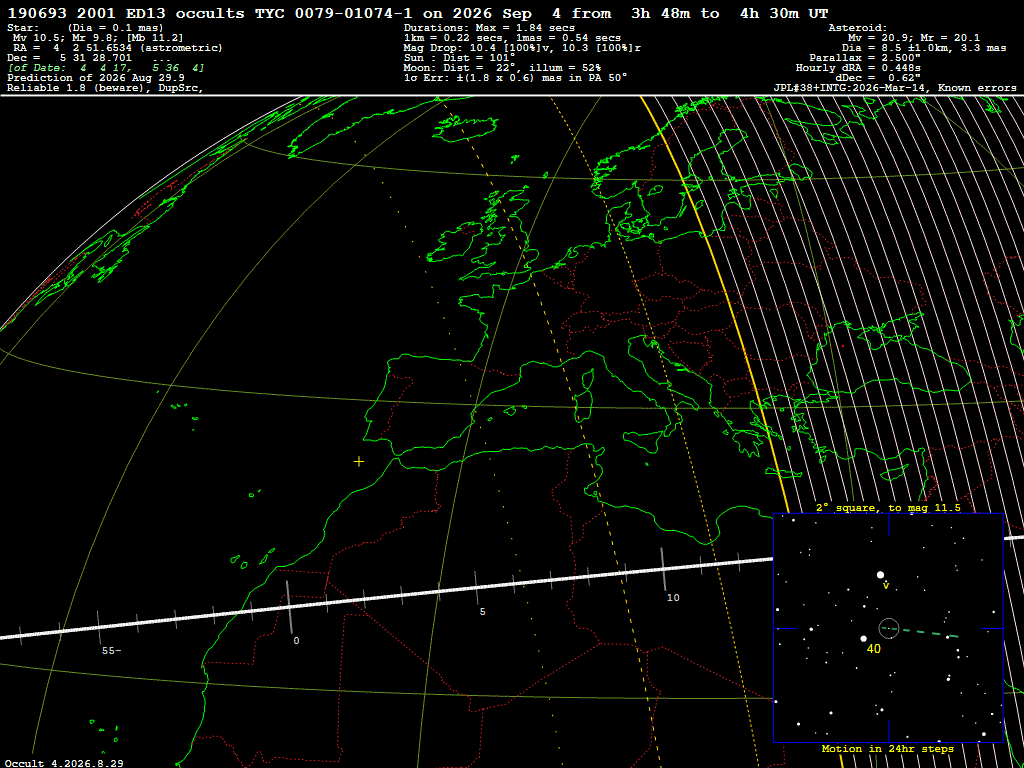Click the green 'of Date' coordinates line
Image resolution: width=1024 pixels, height=768 pixels.
[x=106, y=68]
